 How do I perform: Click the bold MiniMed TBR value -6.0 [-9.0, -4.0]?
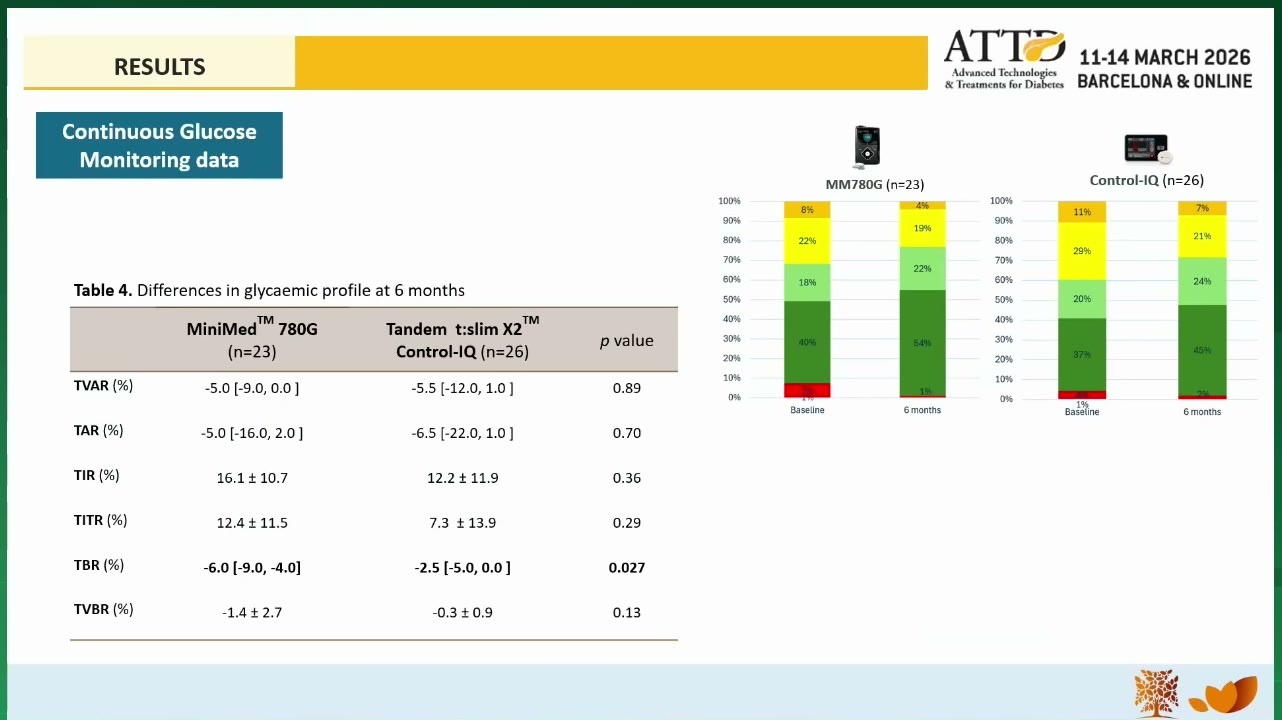(252, 567)
